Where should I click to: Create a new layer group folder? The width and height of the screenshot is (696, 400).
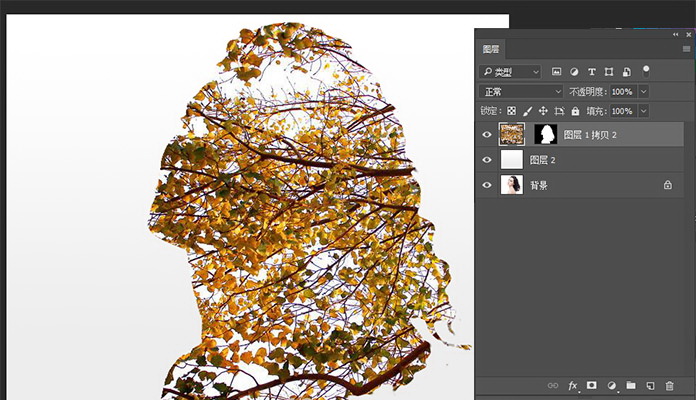coord(630,385)
